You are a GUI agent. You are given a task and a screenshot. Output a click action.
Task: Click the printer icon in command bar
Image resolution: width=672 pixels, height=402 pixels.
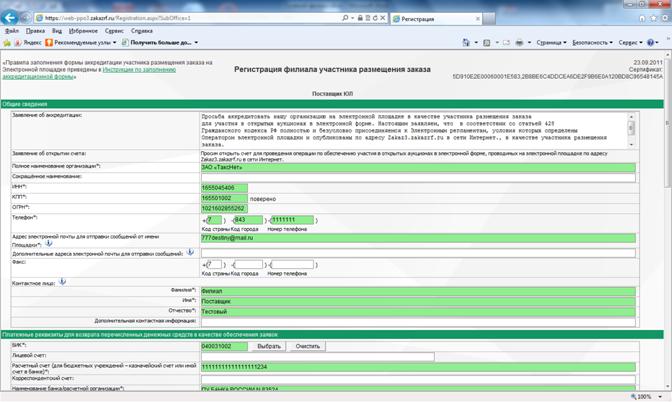point(519,42)
